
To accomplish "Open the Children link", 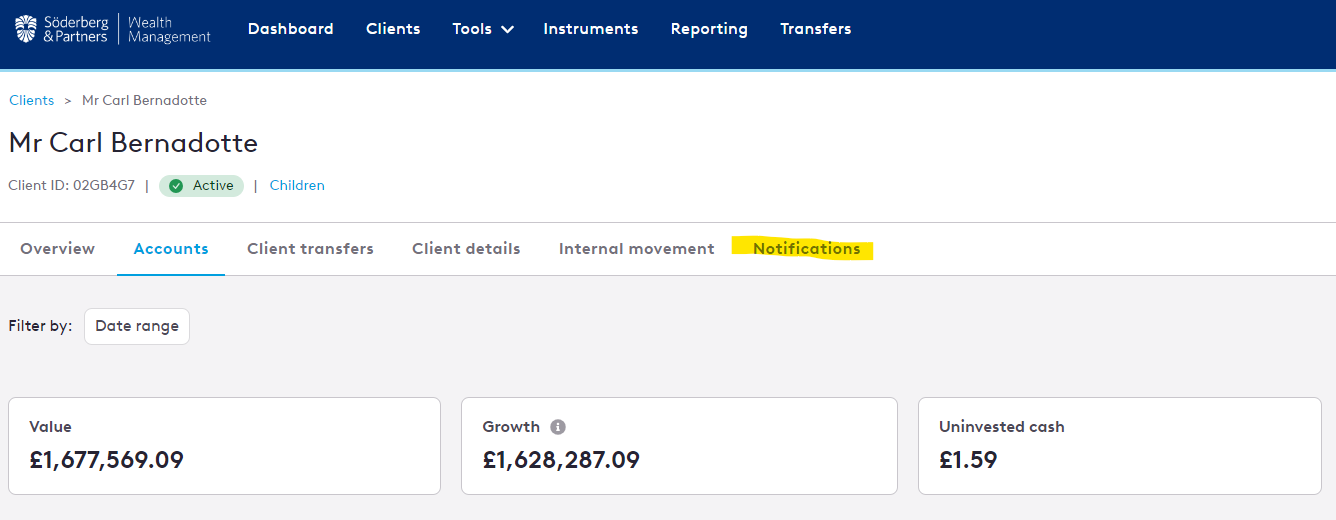I will coord(297,185).
